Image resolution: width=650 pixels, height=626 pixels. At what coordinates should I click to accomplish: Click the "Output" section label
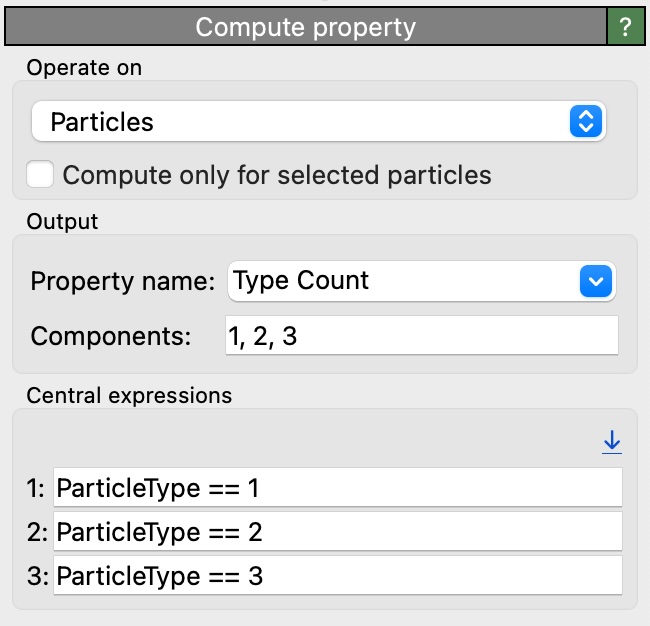pyautogui.click(x=62, y=221)
